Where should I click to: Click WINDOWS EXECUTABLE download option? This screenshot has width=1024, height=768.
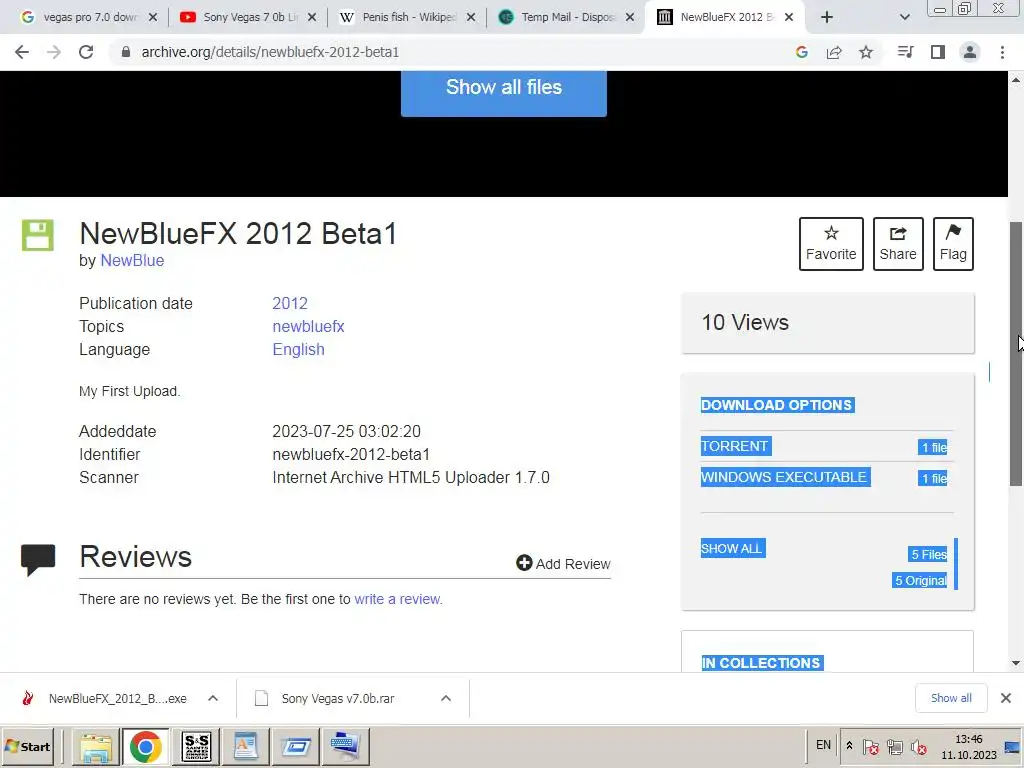784,477
